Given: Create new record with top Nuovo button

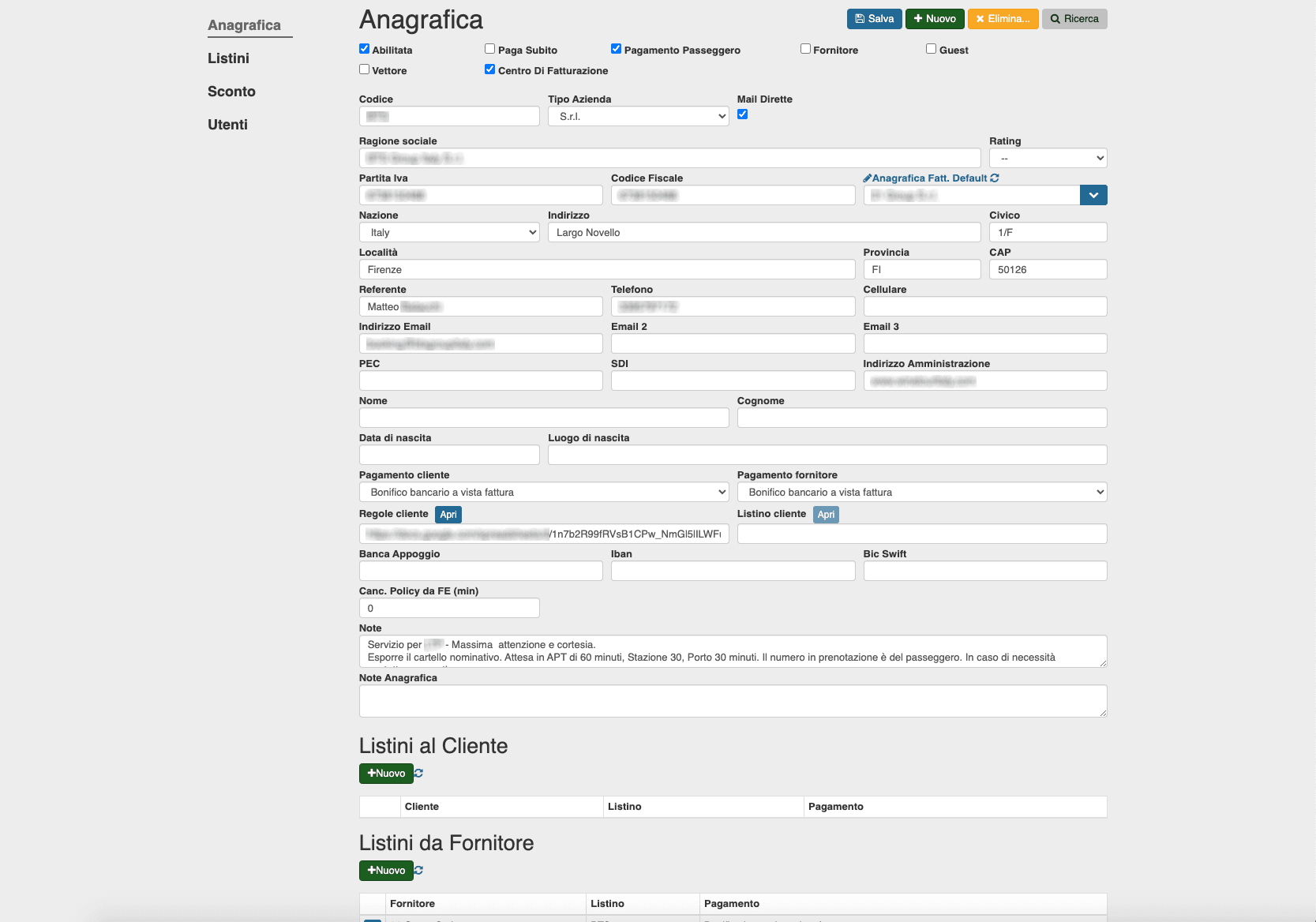Looking at the screenshot, I should coord(934,19).
